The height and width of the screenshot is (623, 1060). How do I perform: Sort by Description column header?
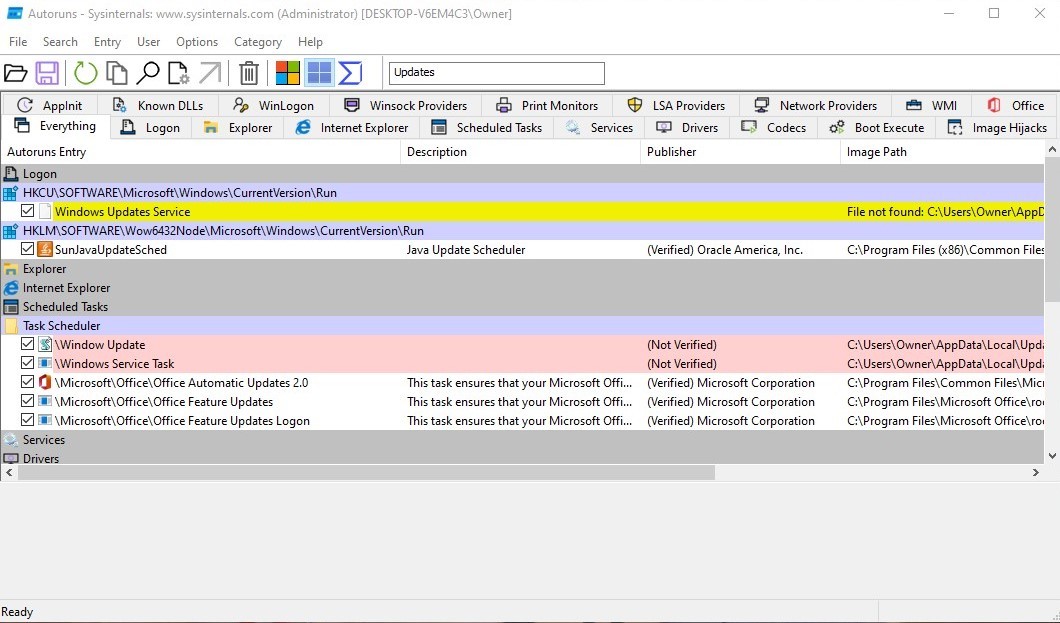click(x=521, y=151)
